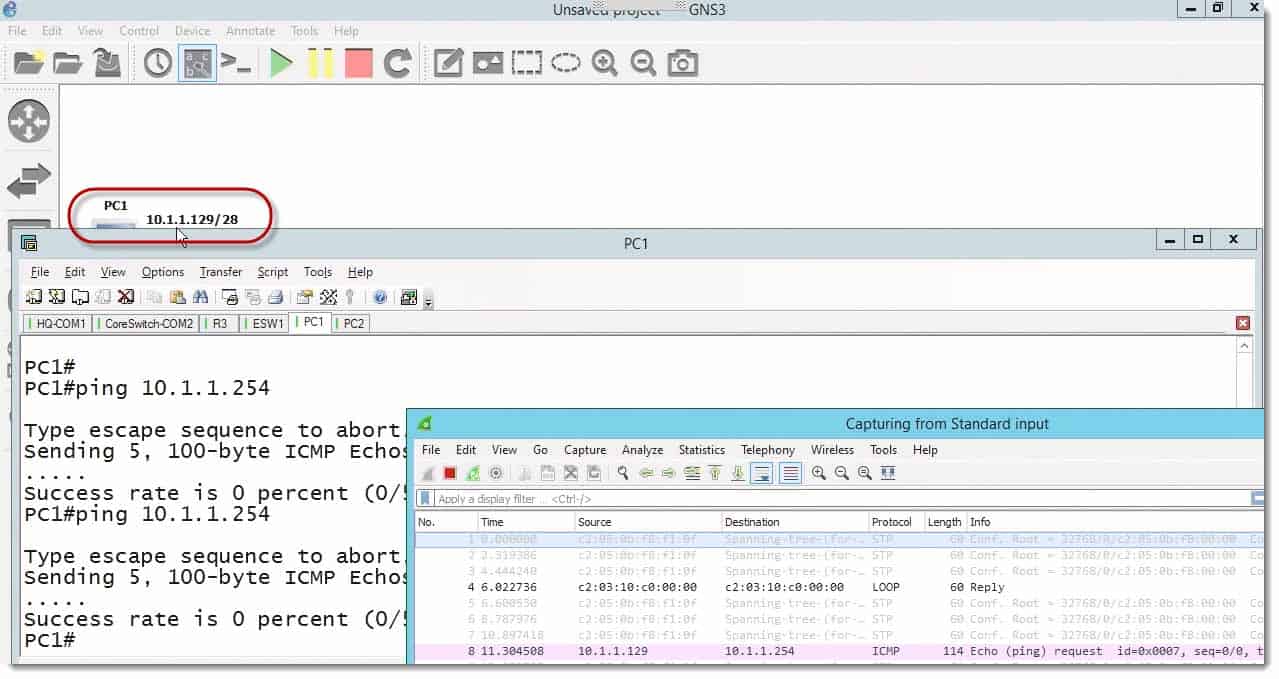
Task: Stop all devices with the red stop button
Action: (358, 64)
